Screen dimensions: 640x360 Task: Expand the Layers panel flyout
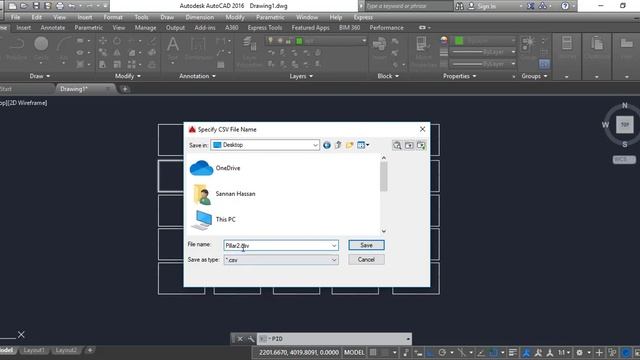[x=301, y=76]
